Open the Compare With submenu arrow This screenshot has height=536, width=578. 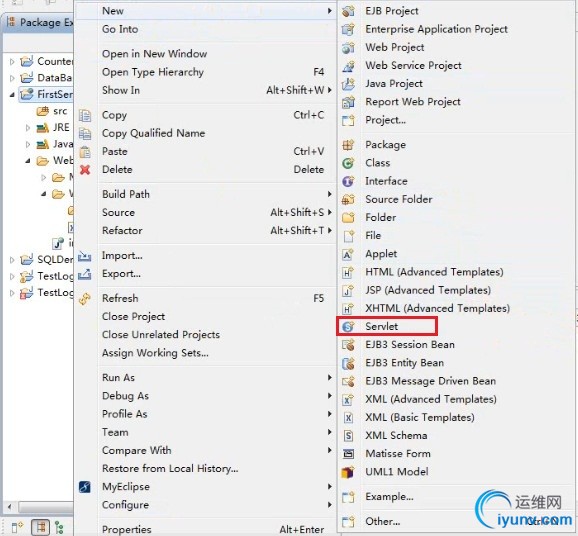coord(330,450)
